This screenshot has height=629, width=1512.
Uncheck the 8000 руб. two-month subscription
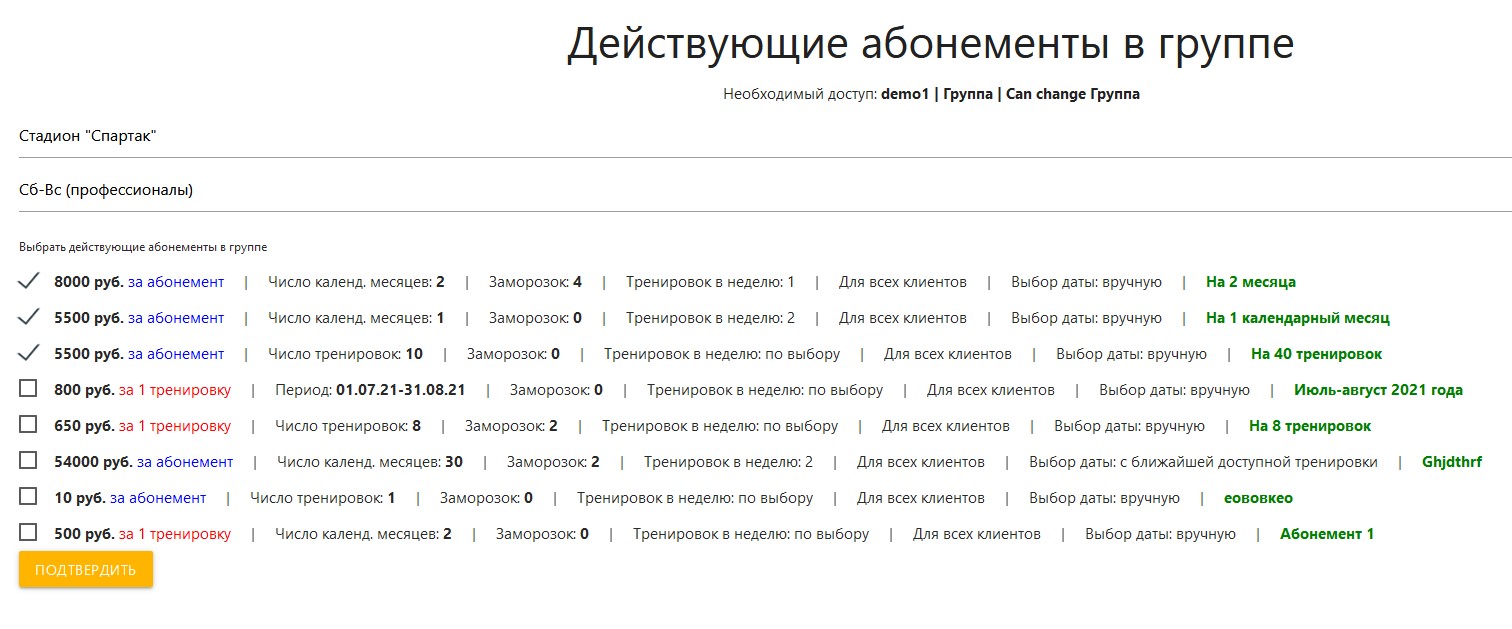[28, 282]
